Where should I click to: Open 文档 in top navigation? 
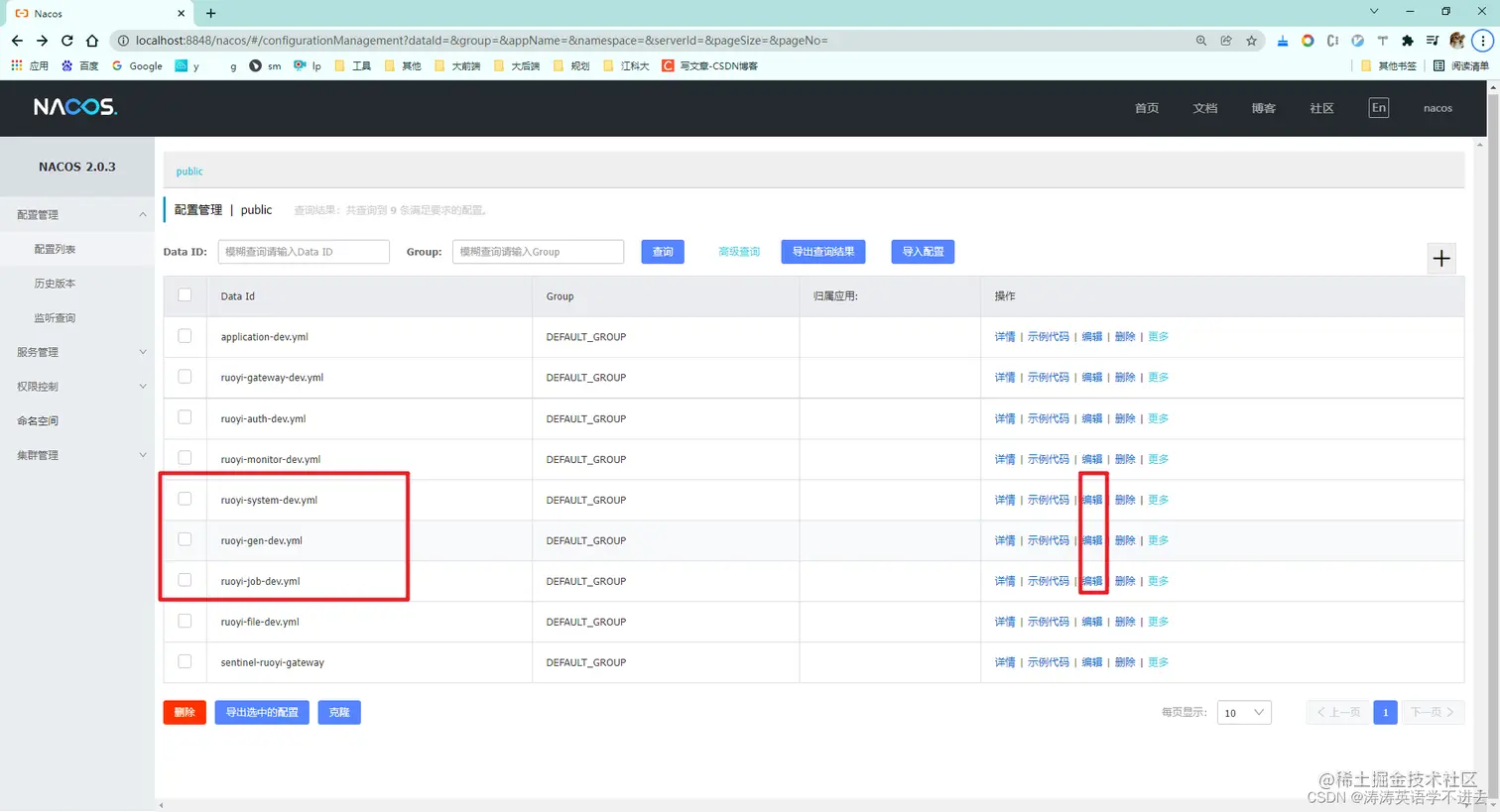click(1205, 108)
